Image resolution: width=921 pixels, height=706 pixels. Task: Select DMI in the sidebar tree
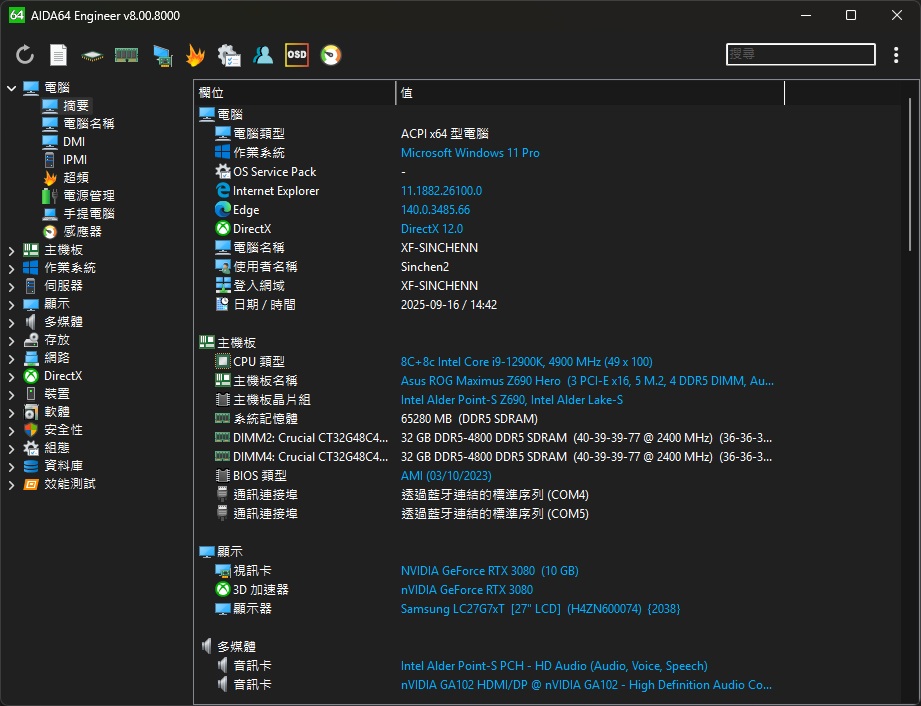(x=74, y=142)
